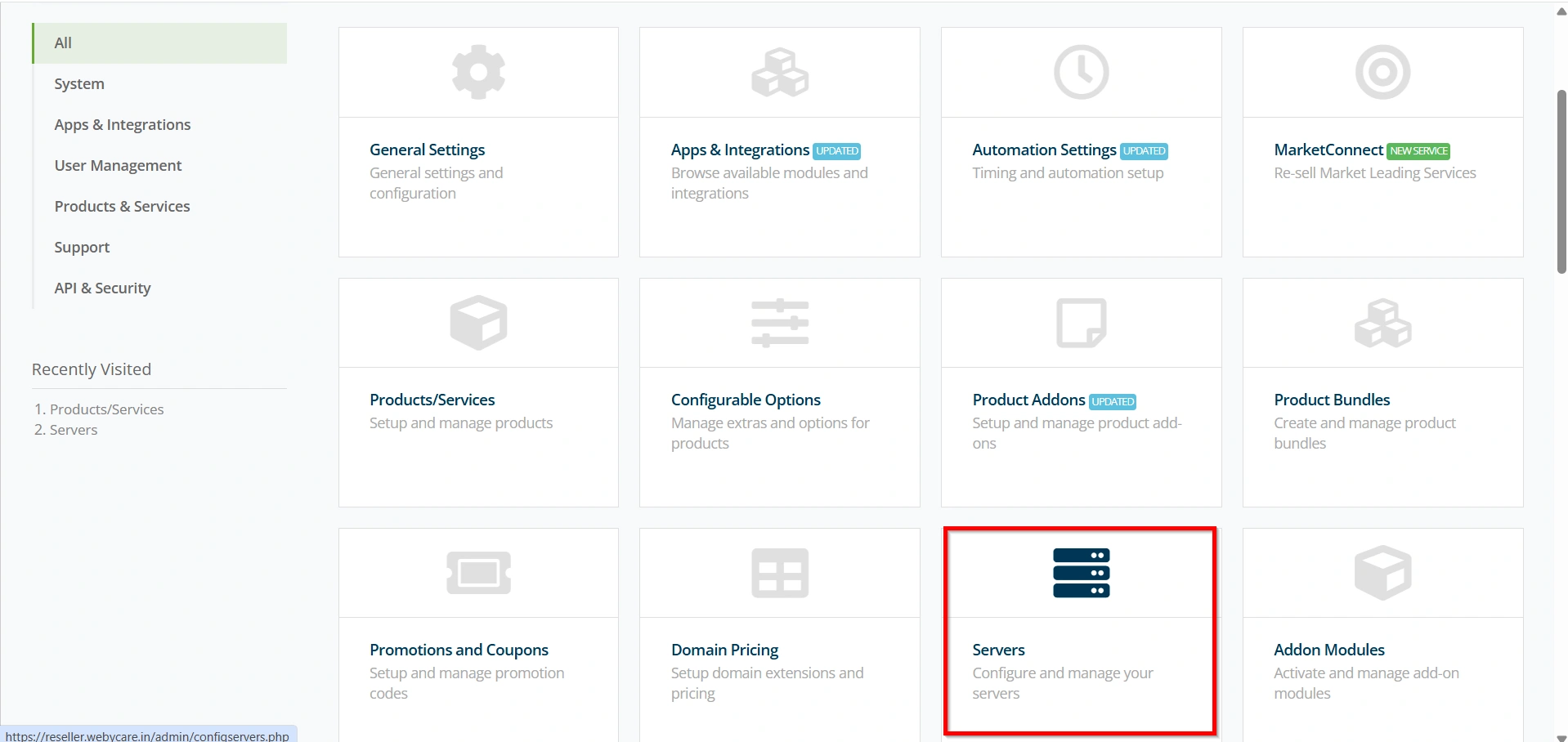Click 'Configure and manage your servers' text

tap(1063, 683)
